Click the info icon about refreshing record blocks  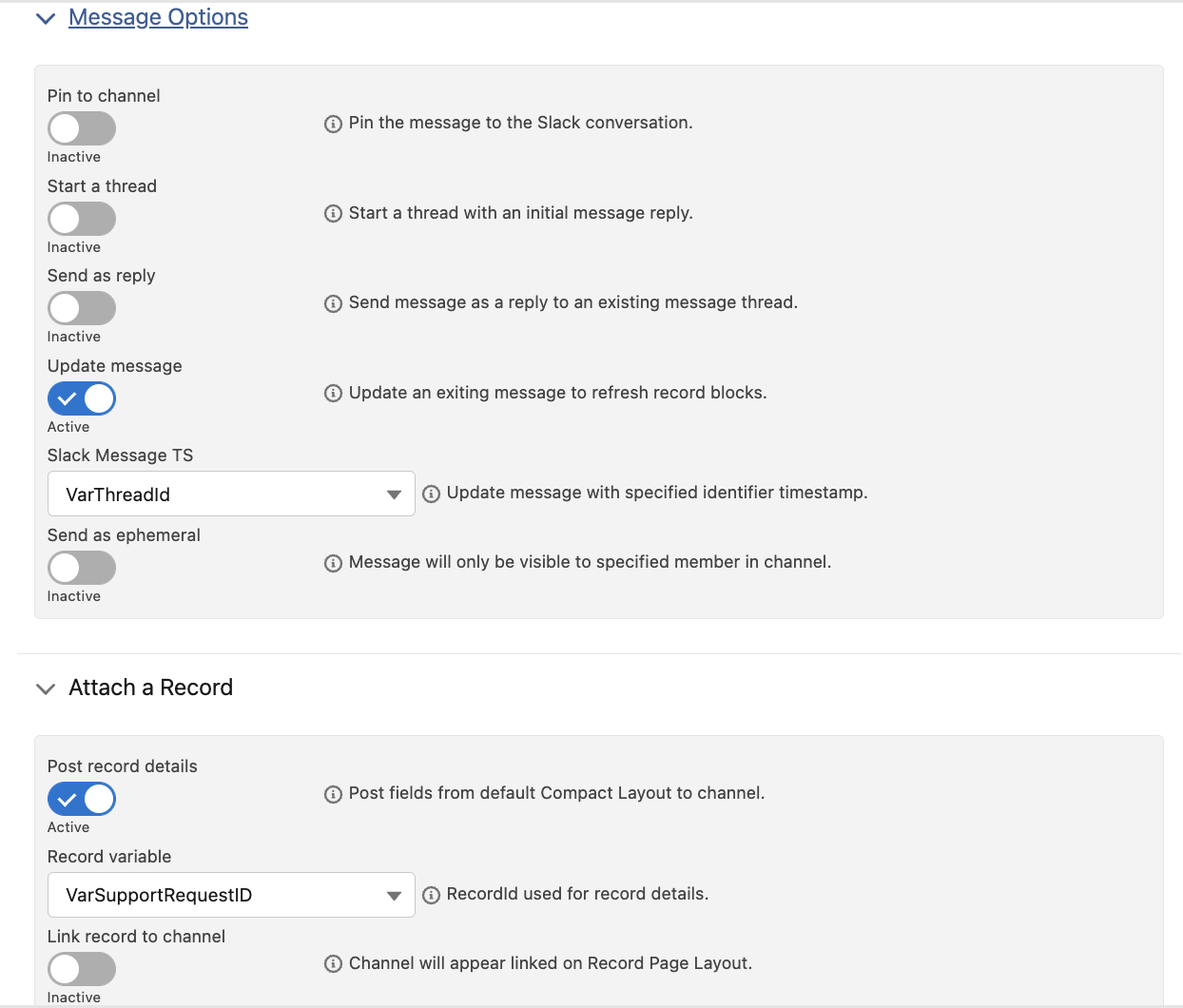point(333,393)
